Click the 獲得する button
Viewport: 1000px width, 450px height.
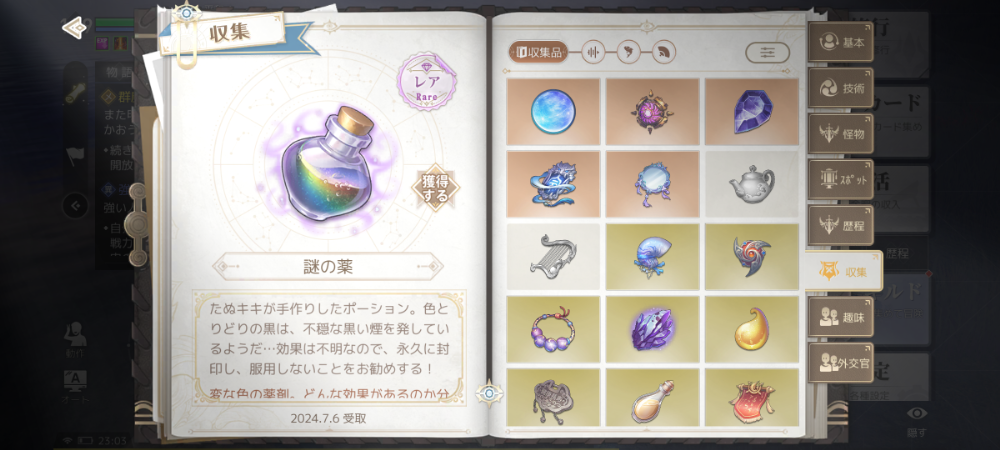[436, 189]
